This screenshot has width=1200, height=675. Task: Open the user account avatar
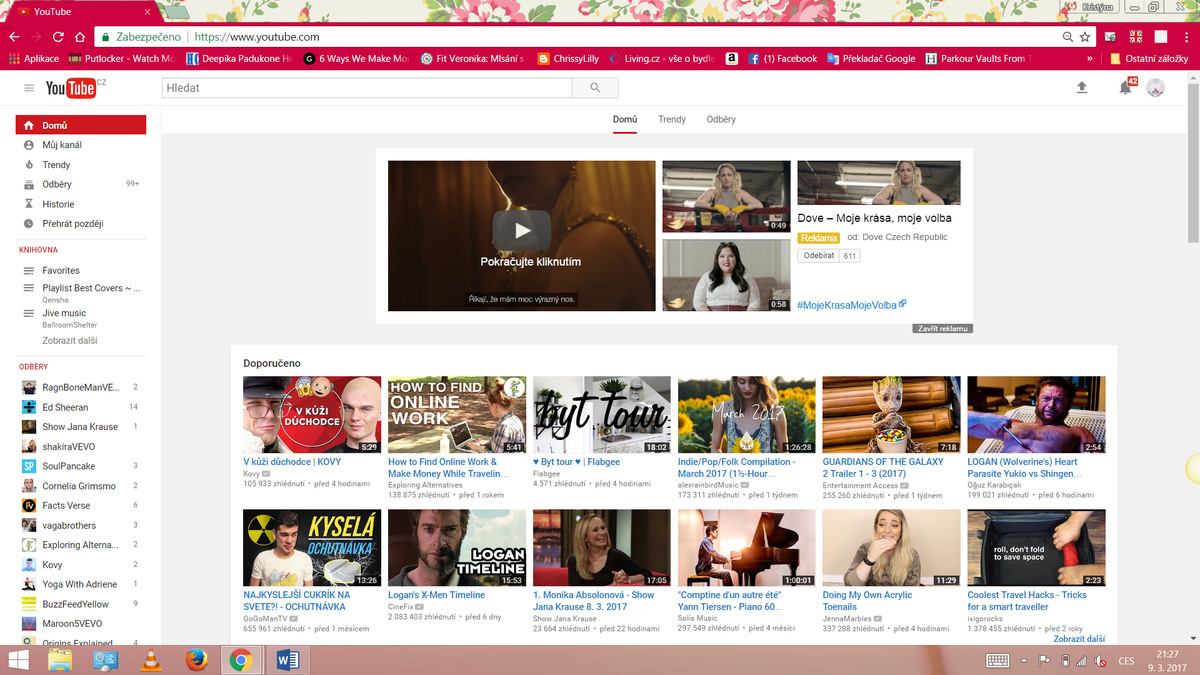(x=1155, y=88)
